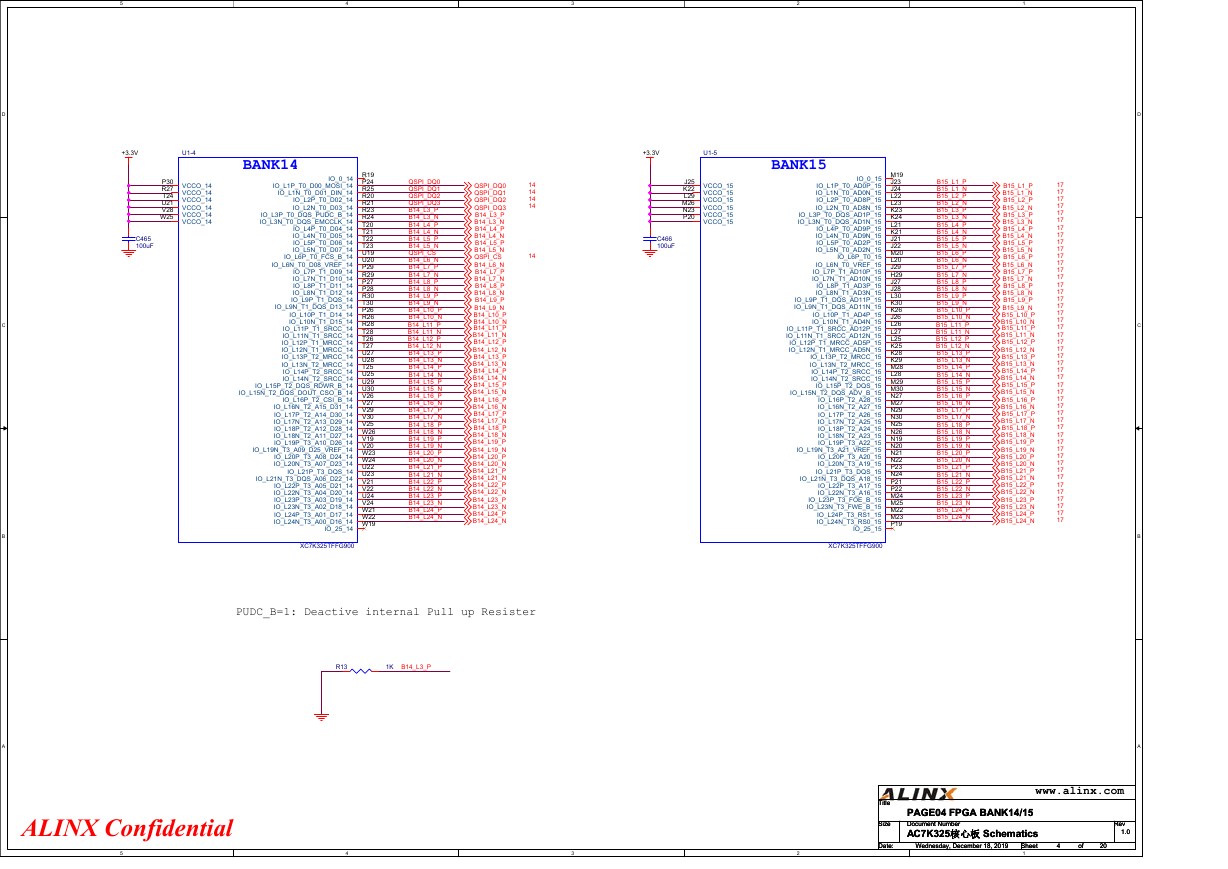This screenshot has height=869, width=1228.
Task: Click pin name IO_L6P_T0_FCS_B_14
Action: [317, 258]
